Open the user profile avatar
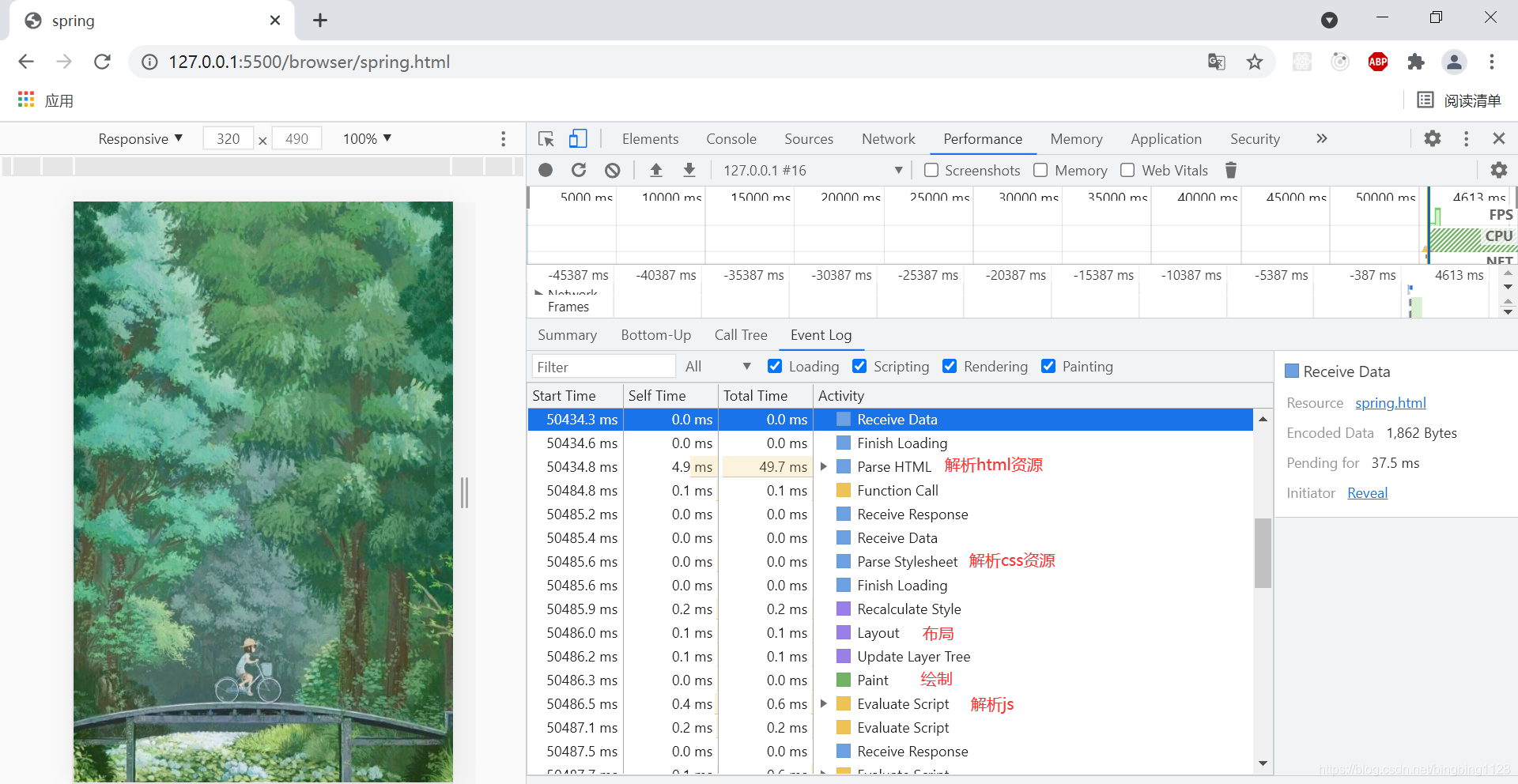This screenshot has width=1518, height=784. pos(1454,62)
